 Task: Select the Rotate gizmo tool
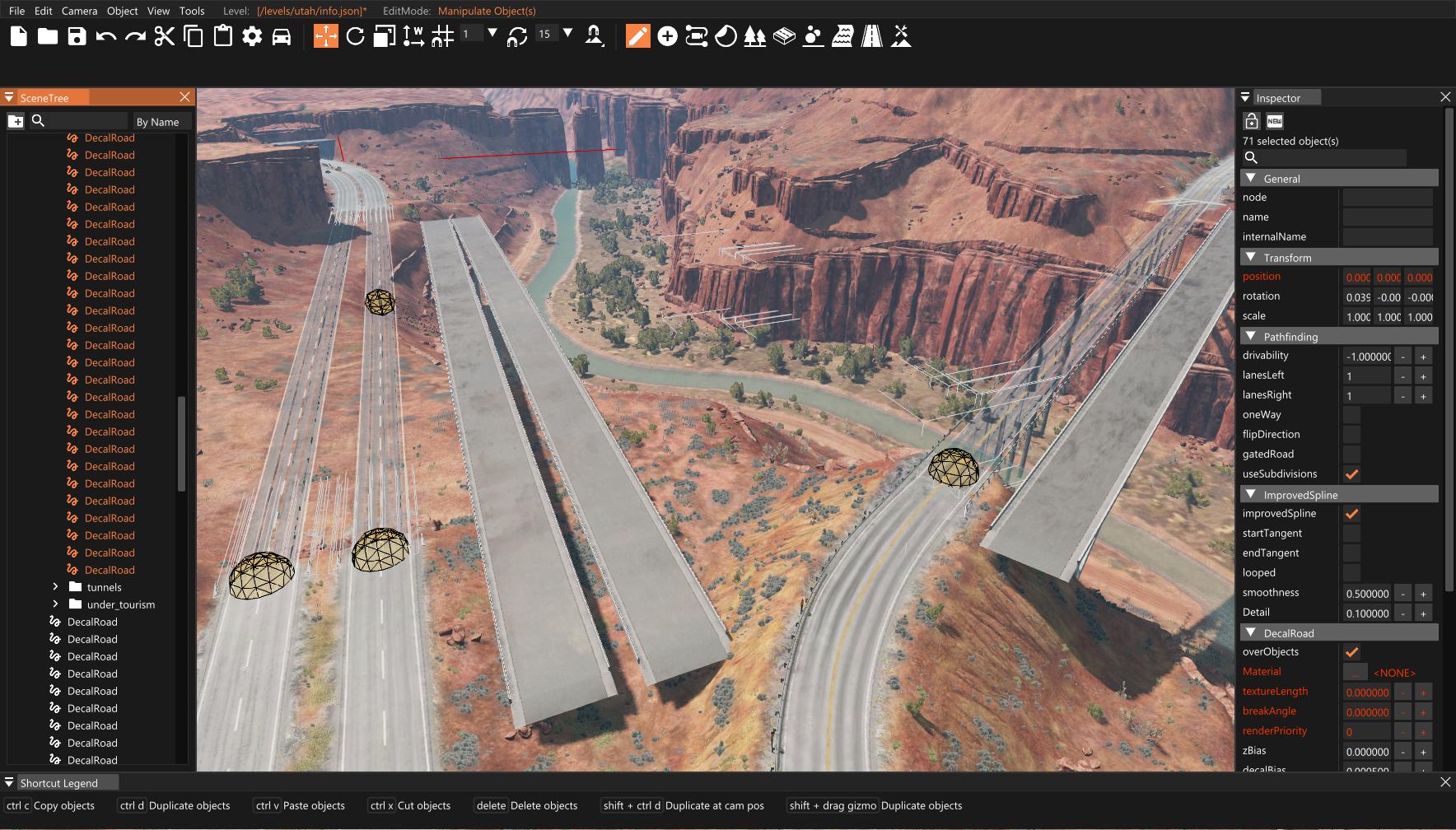pos(356,36)
